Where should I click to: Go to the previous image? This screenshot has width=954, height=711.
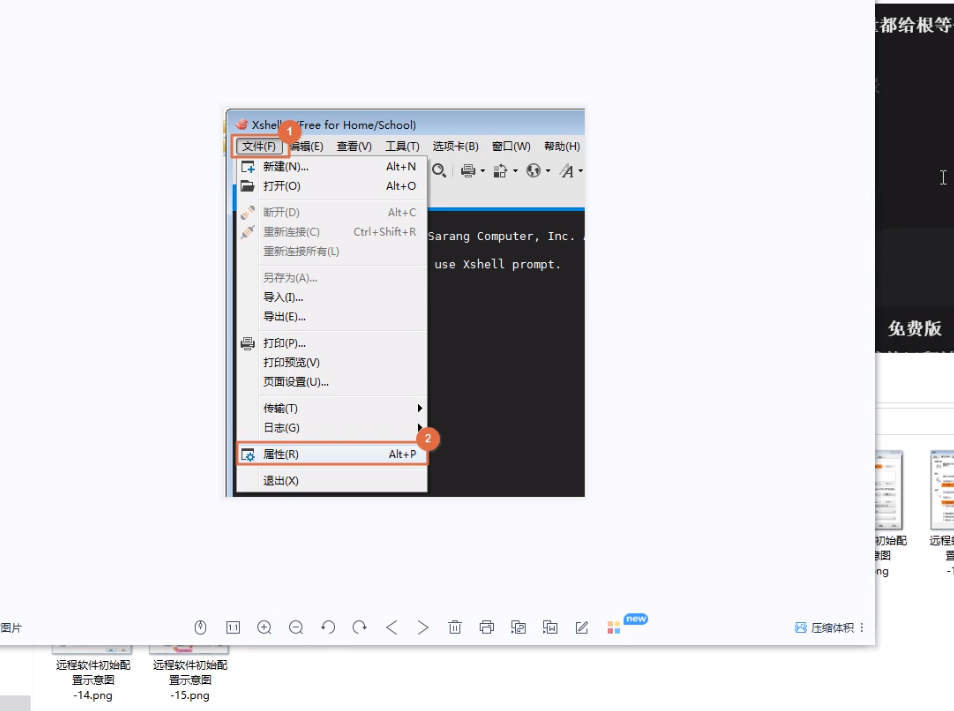[391, 627]
